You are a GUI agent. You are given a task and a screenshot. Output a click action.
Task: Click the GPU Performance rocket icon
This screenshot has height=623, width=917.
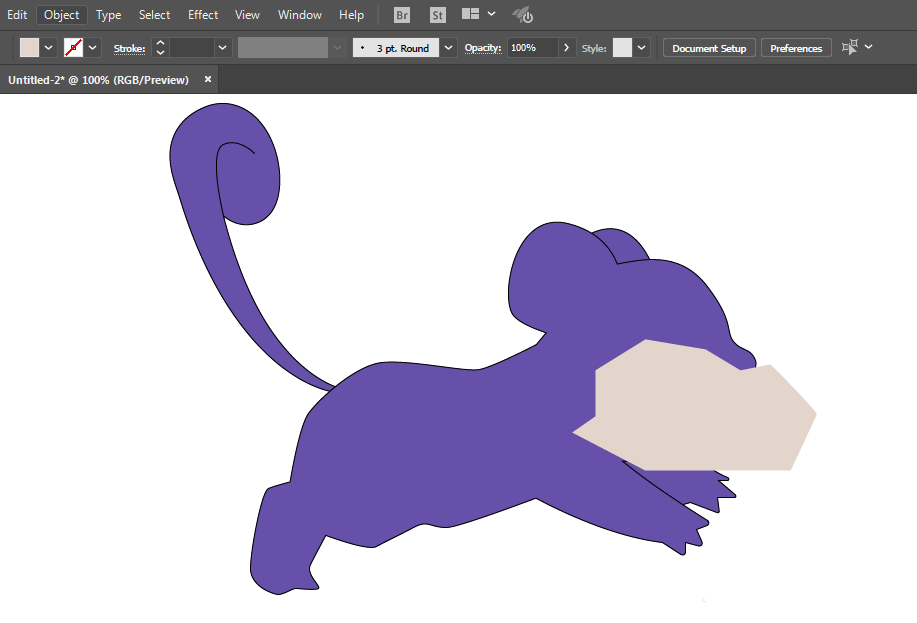522,15
